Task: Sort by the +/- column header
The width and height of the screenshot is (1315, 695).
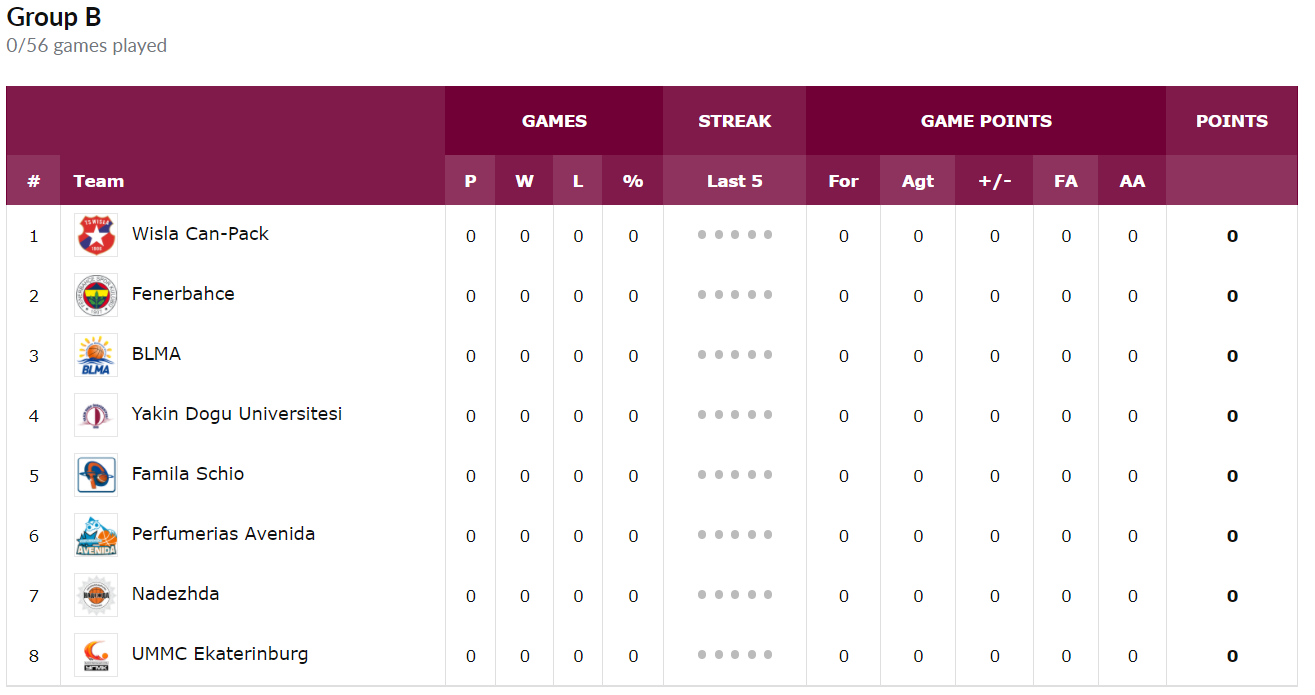Action: [x=995, y=181]
